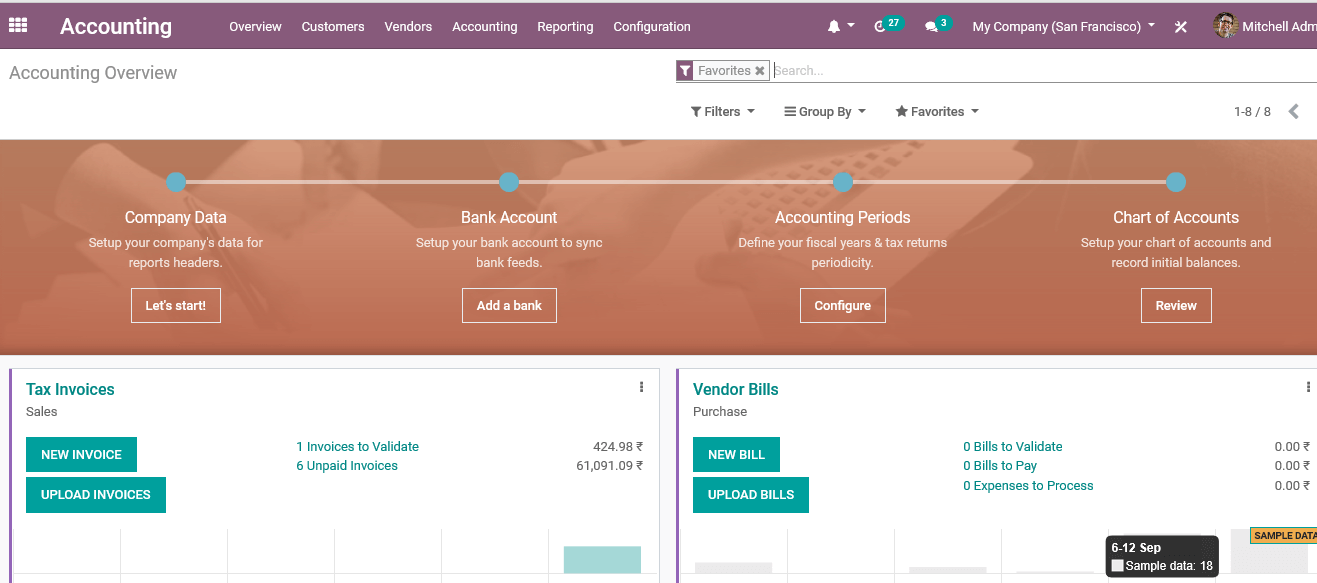Go to previous page arrow in pager

tap(1294, 111)
